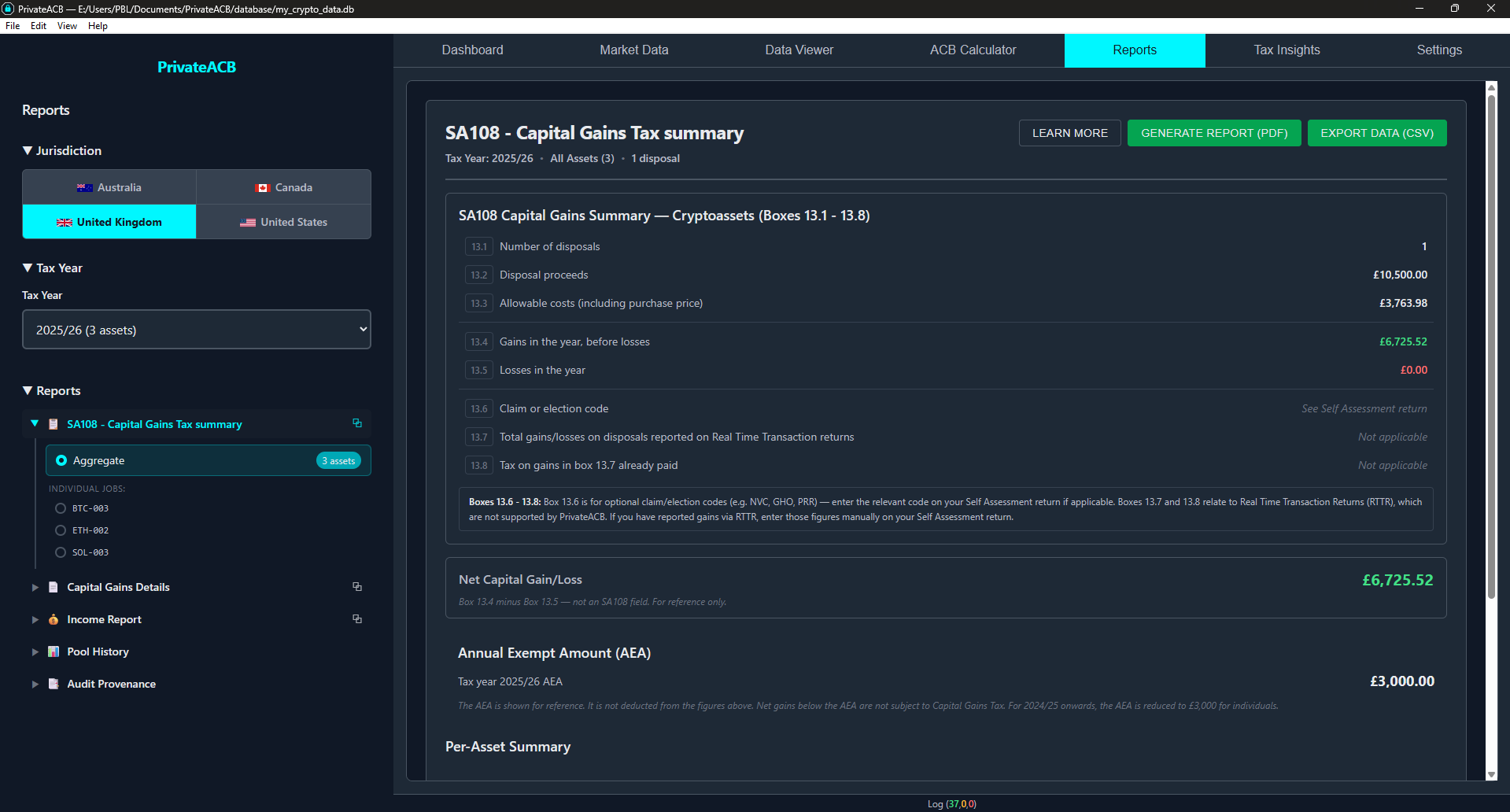
Task: Expand the Pool History report section
Action: (35, 651)
